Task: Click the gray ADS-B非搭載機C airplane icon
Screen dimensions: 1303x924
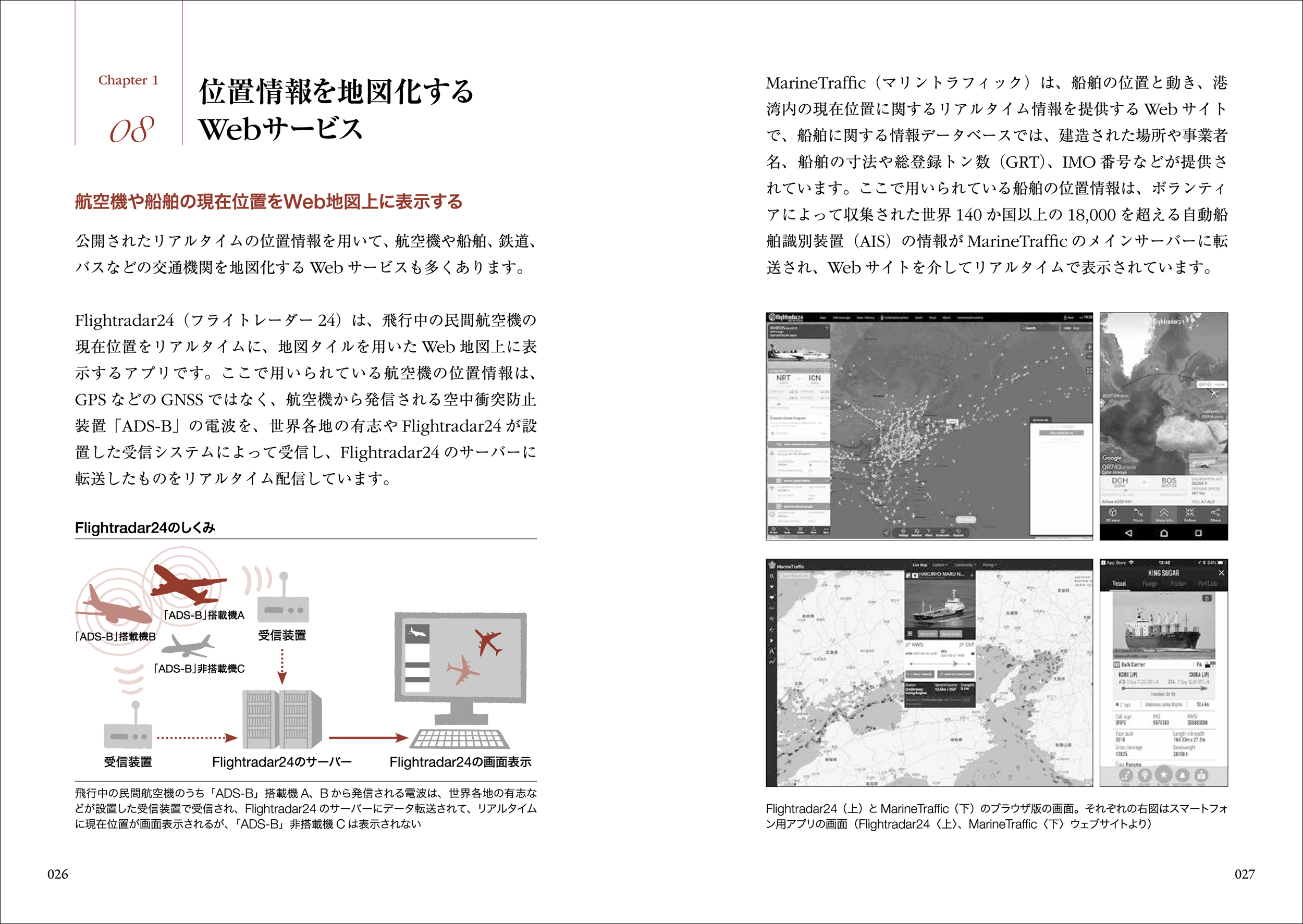Action: (x=188, y=646)
